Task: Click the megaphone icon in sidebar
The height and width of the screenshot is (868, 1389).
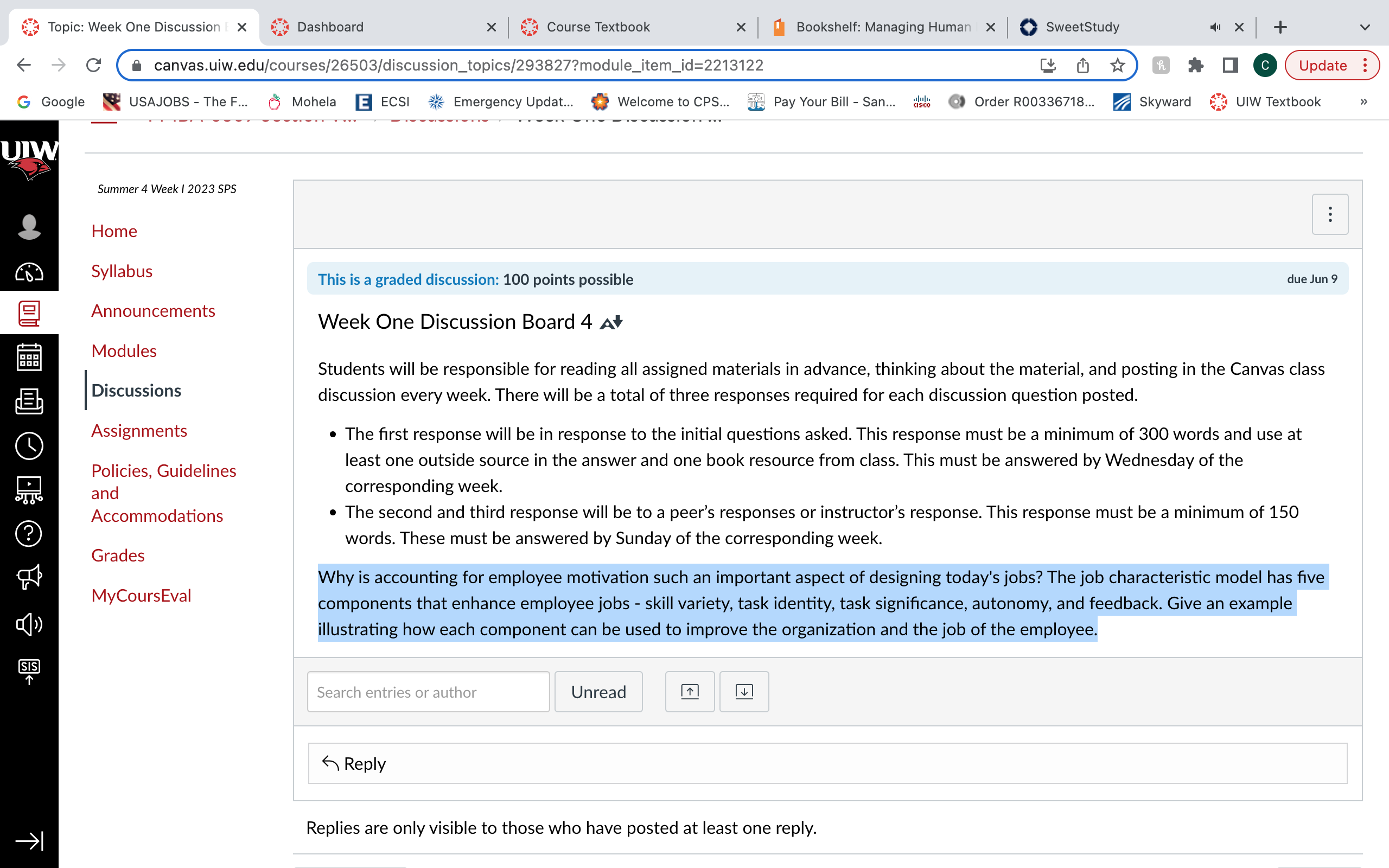Action: point(29,577)
